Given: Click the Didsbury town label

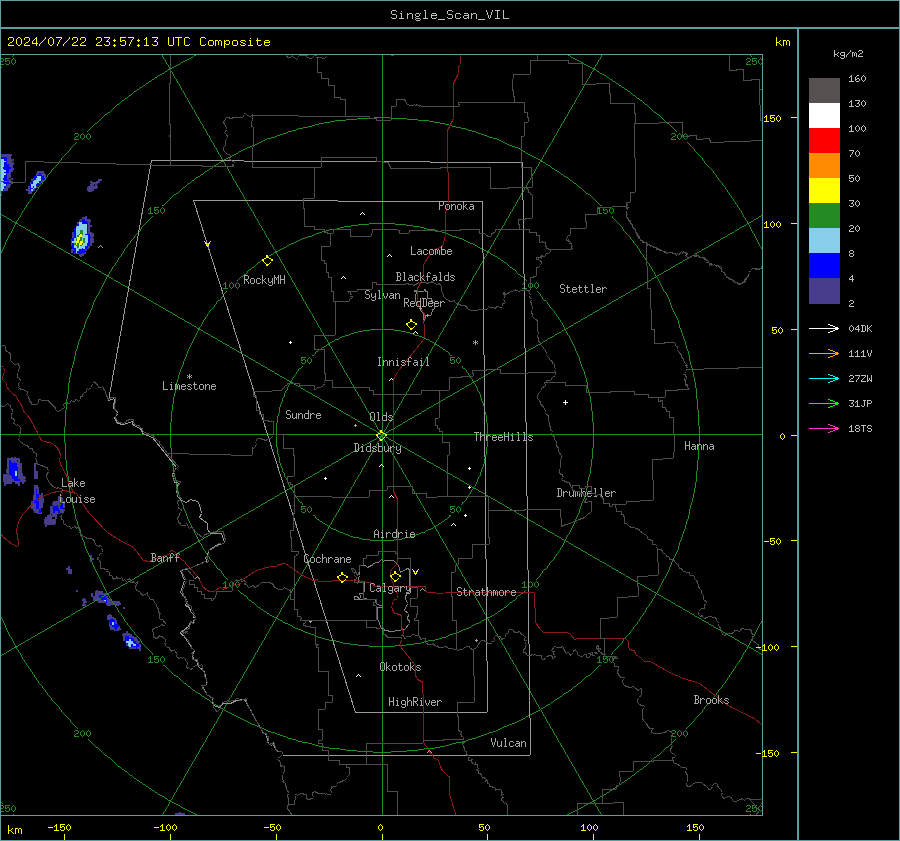Looking at the screenshot, I should tap(377, 448).
